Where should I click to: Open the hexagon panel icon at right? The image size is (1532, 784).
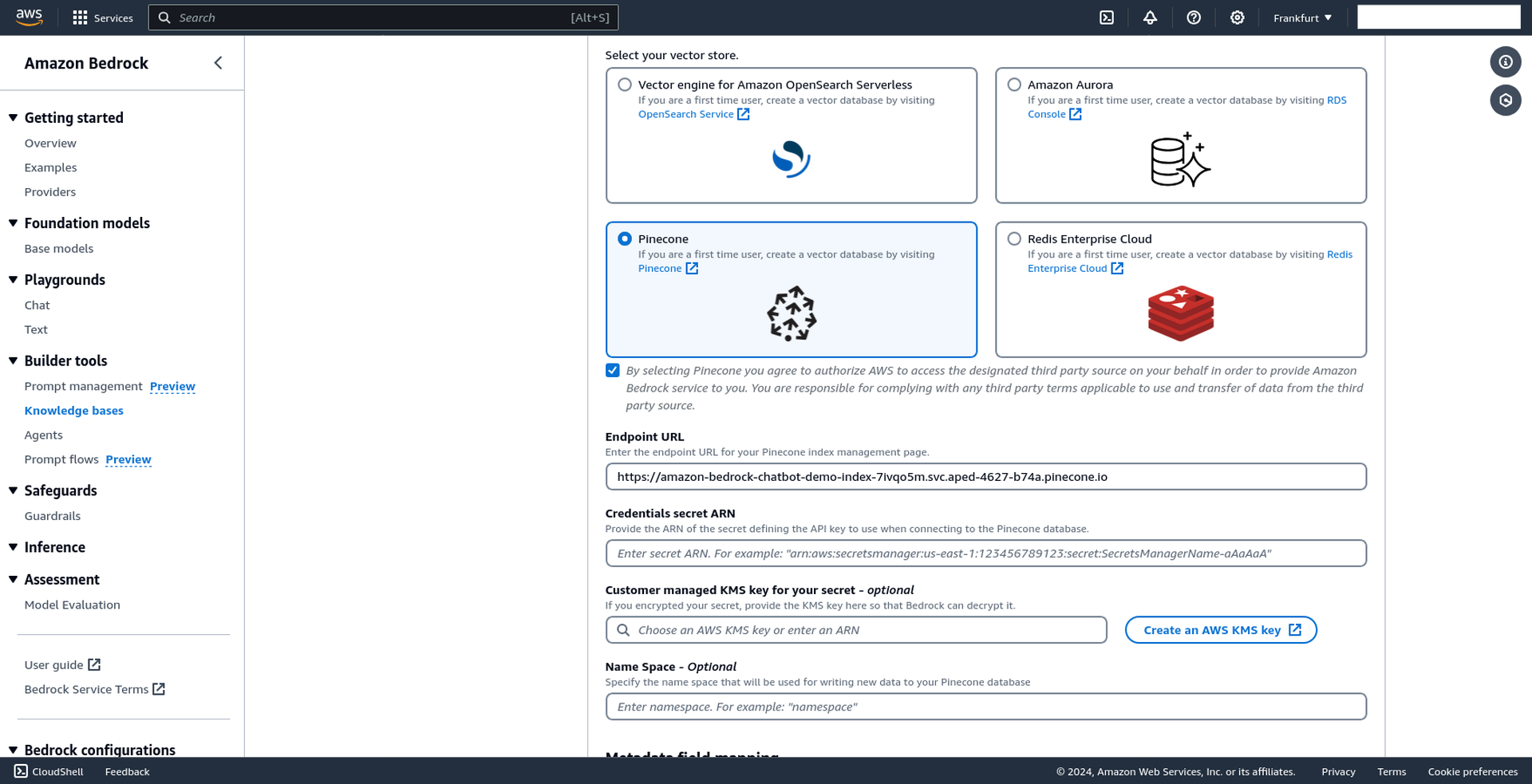tap(1506, 100)
